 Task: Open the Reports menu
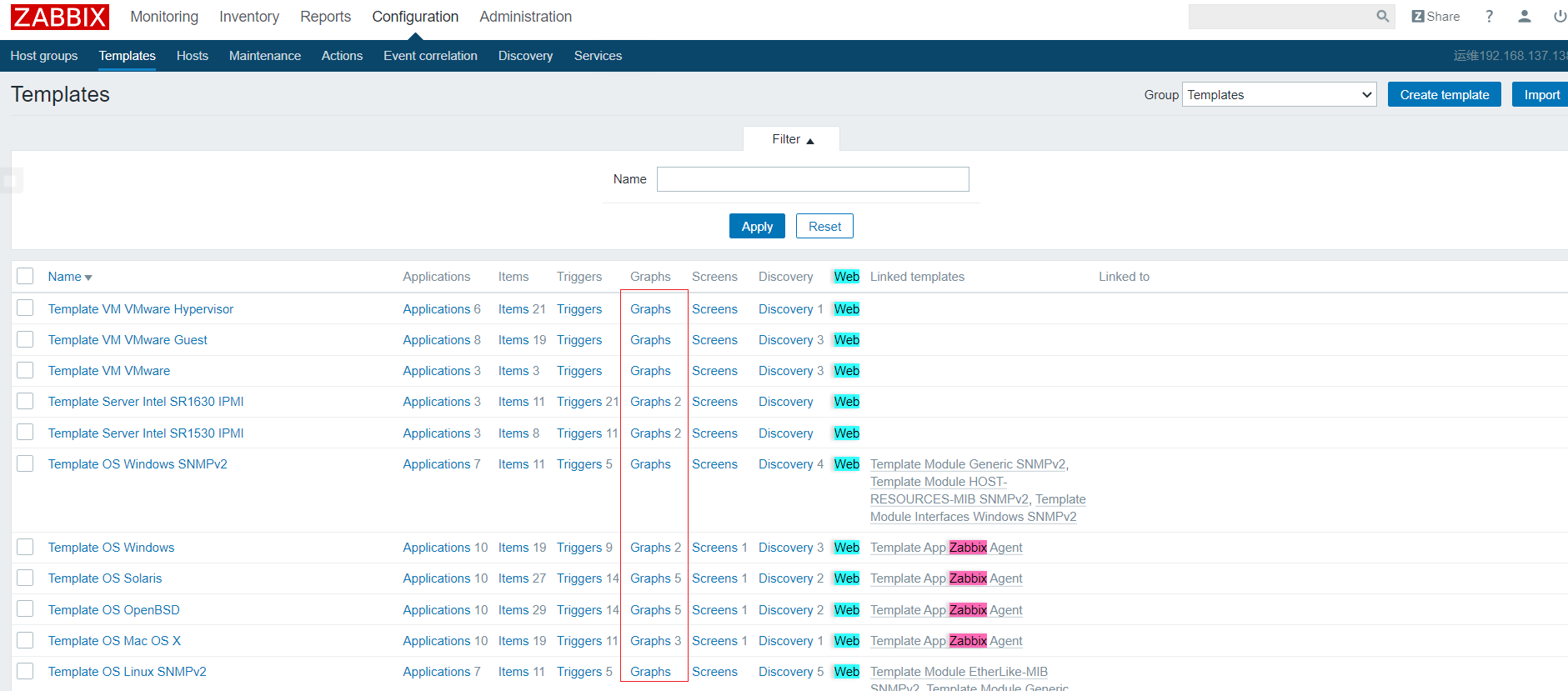325,17
